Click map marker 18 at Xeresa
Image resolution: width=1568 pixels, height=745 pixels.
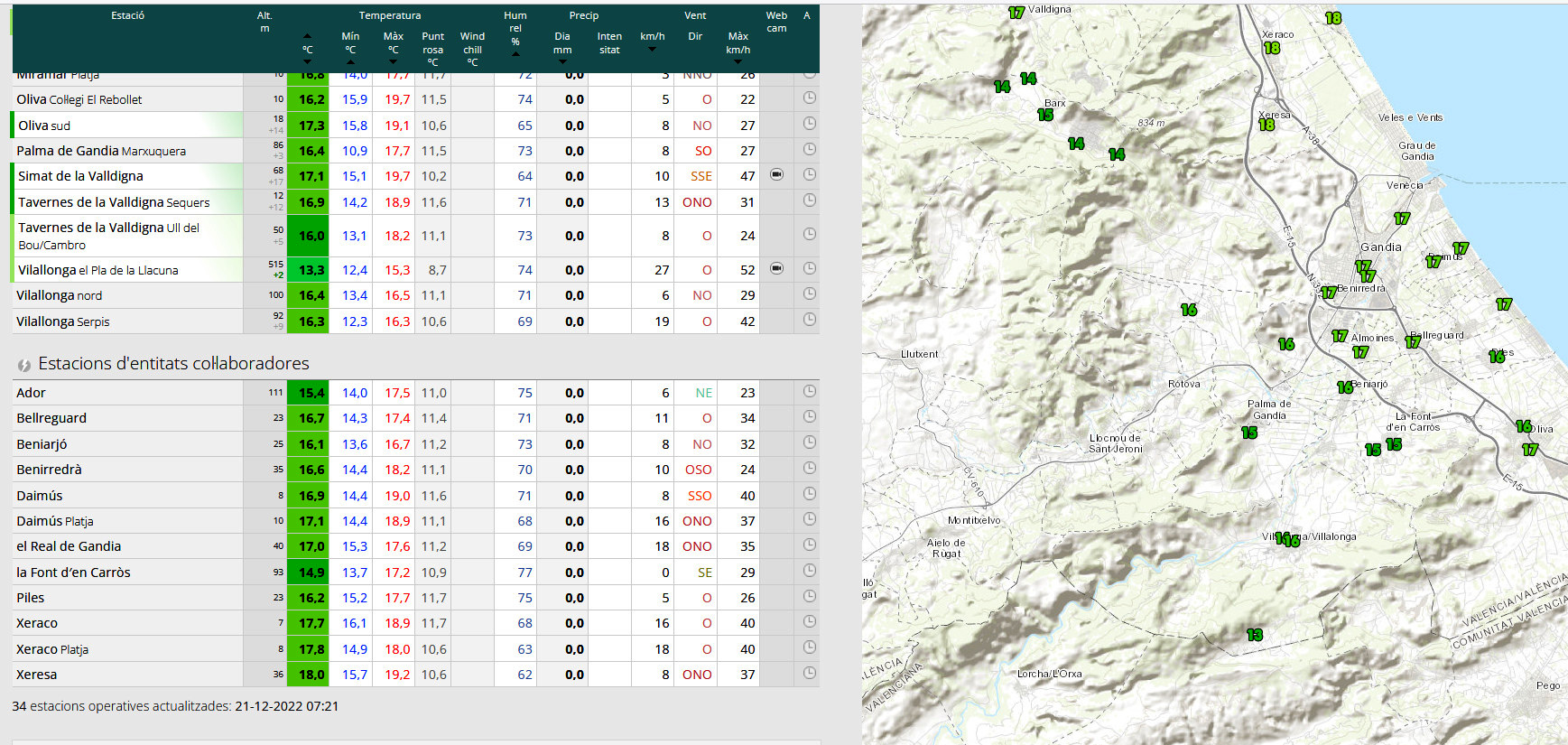(x=1267, y=125)
